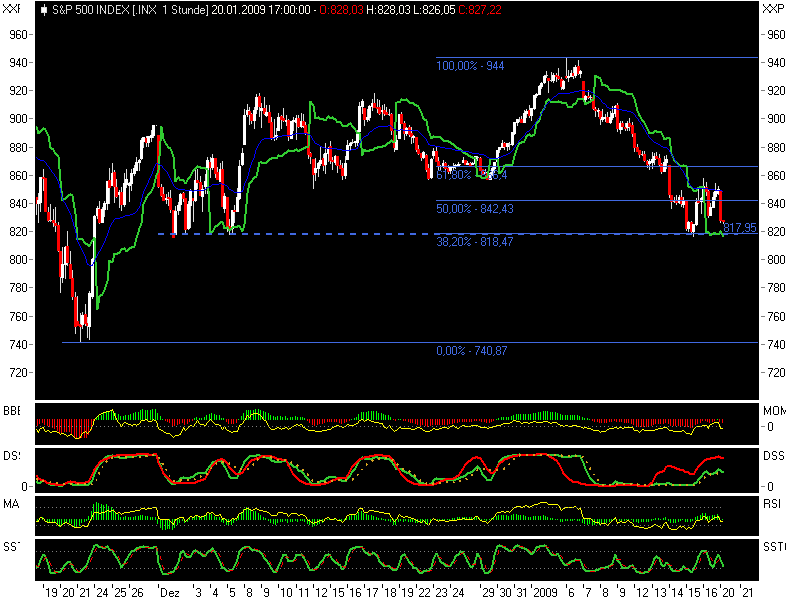Select the XXF button at top left

coord(13,9)
